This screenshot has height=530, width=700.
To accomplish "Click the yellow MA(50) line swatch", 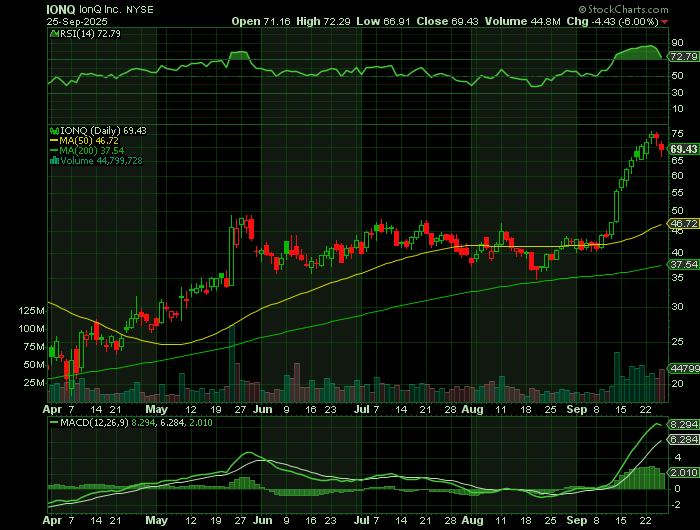I will tap(54, 141).
